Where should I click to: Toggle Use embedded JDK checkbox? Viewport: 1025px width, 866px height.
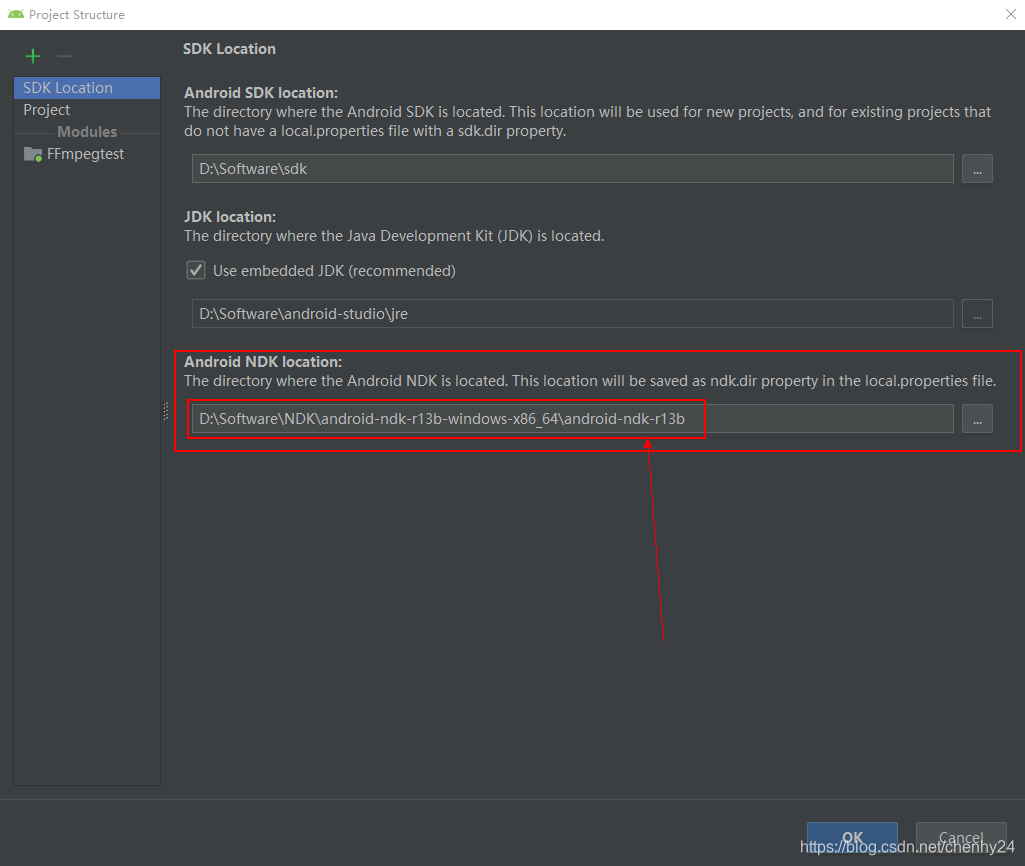(196, 270)
